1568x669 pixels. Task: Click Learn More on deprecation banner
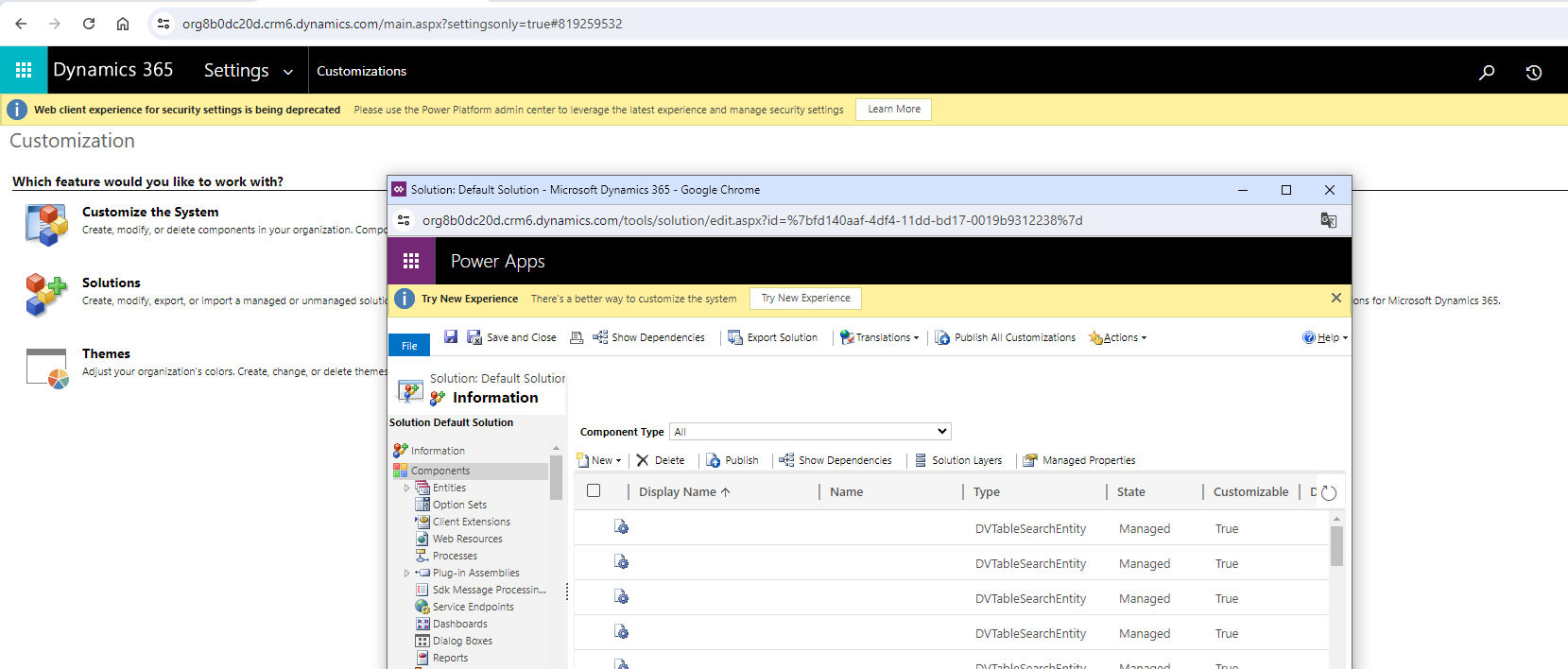point(894,110)
